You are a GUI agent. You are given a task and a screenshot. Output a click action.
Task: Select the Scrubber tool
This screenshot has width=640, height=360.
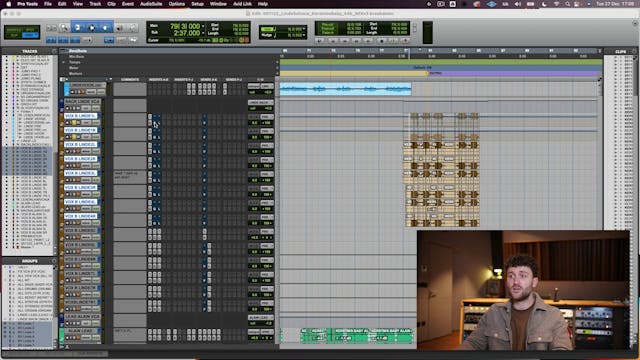point(120,27)
